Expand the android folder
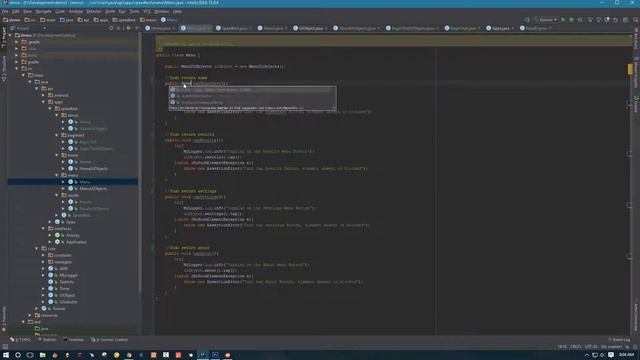The width and height of the screenshot is (640, 360). click(43, 95)
